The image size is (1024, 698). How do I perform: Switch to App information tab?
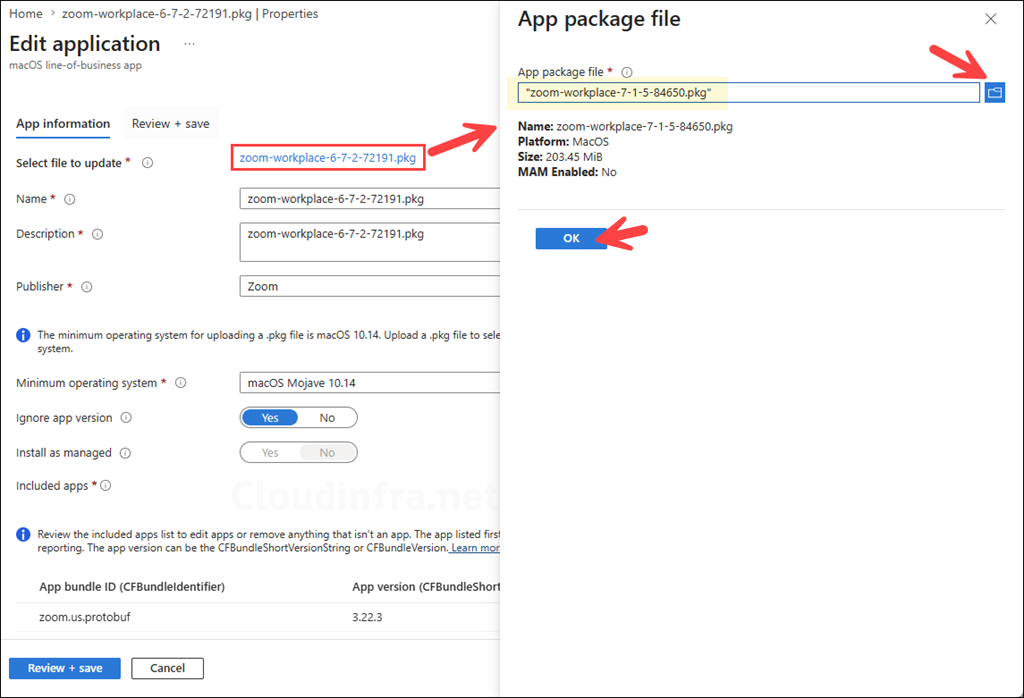click(63, 124)
